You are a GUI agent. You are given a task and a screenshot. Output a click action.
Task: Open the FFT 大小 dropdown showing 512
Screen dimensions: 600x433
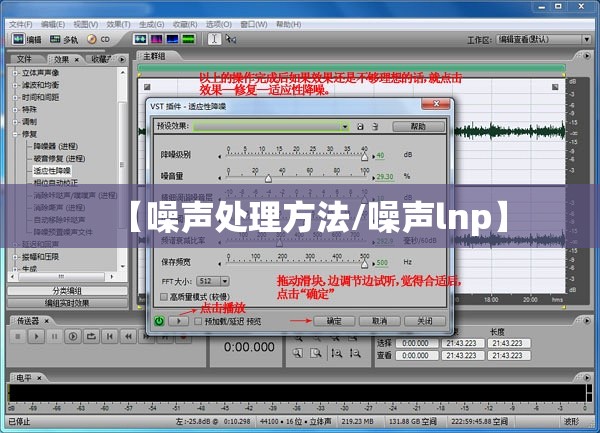pos(225,282)
